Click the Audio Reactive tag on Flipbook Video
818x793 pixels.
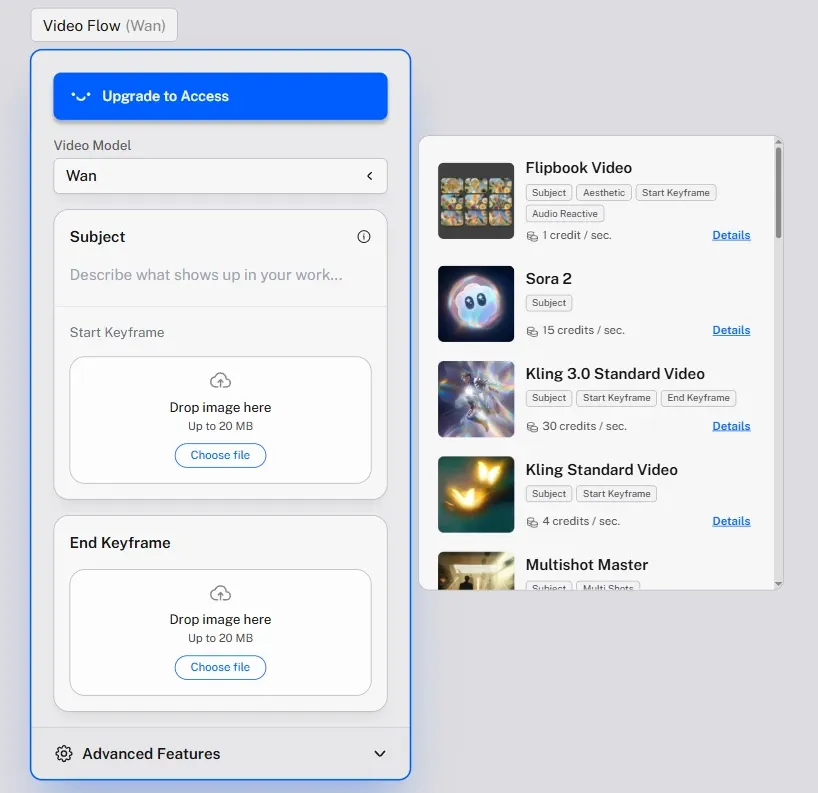point(564,213)
